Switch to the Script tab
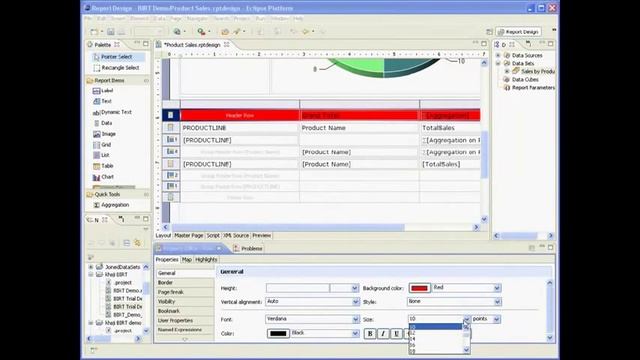 [213, 236]
